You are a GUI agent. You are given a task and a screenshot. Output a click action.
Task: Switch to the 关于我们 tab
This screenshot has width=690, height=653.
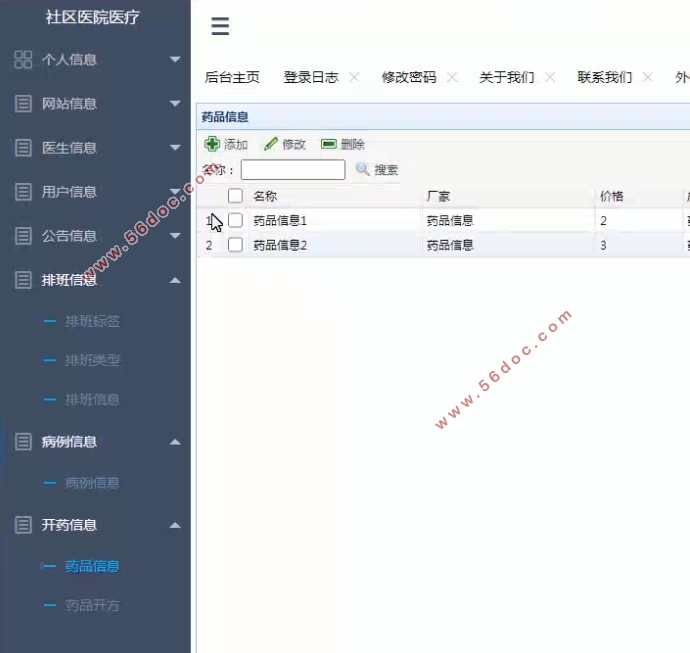coord(506,77)
